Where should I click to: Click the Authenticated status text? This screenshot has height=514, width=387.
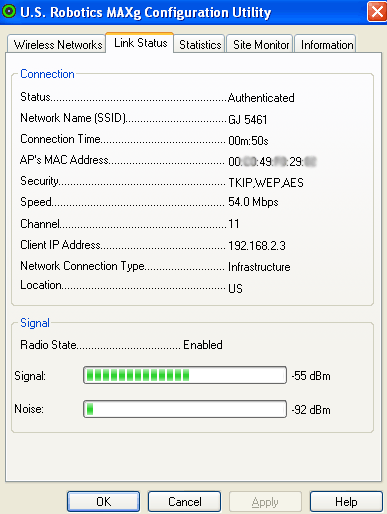(261, 98)
